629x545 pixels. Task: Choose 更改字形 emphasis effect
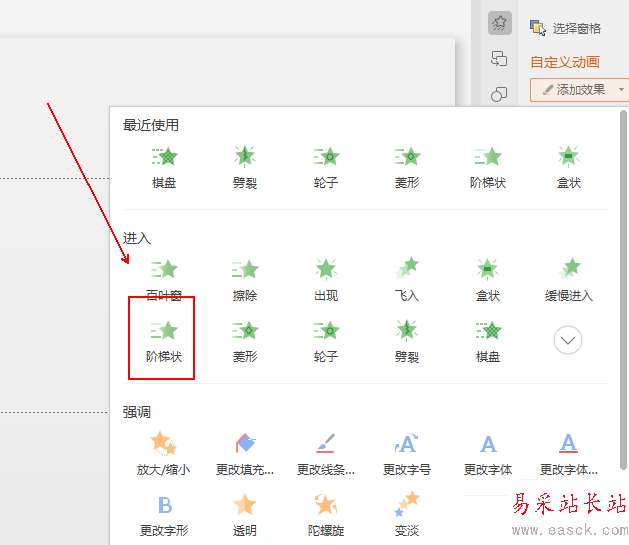click(x=164, y=517)
